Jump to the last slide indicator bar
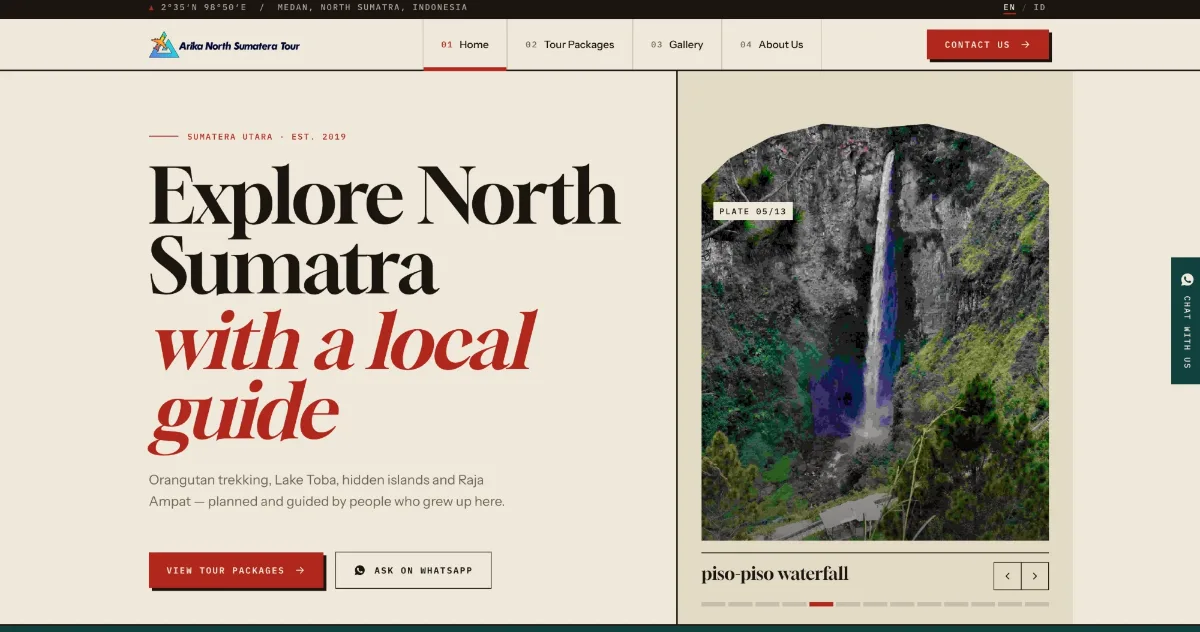The height and width of the screenshot is (632, 1200). (1037, 604)
